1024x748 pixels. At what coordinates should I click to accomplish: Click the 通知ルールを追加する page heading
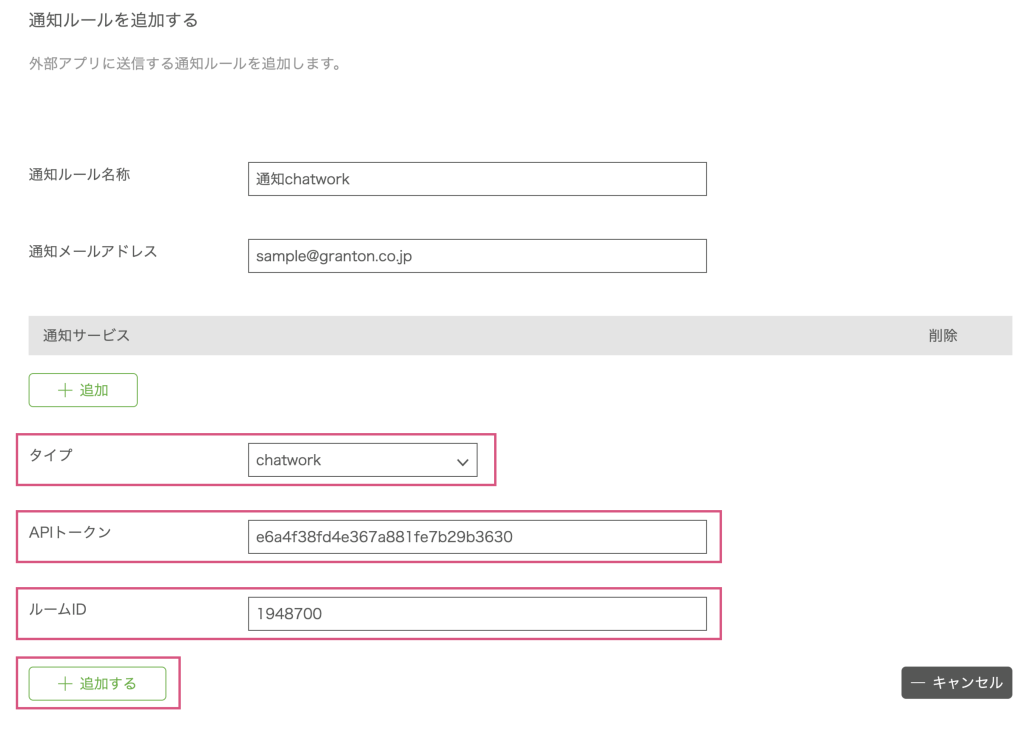(113, 20)
